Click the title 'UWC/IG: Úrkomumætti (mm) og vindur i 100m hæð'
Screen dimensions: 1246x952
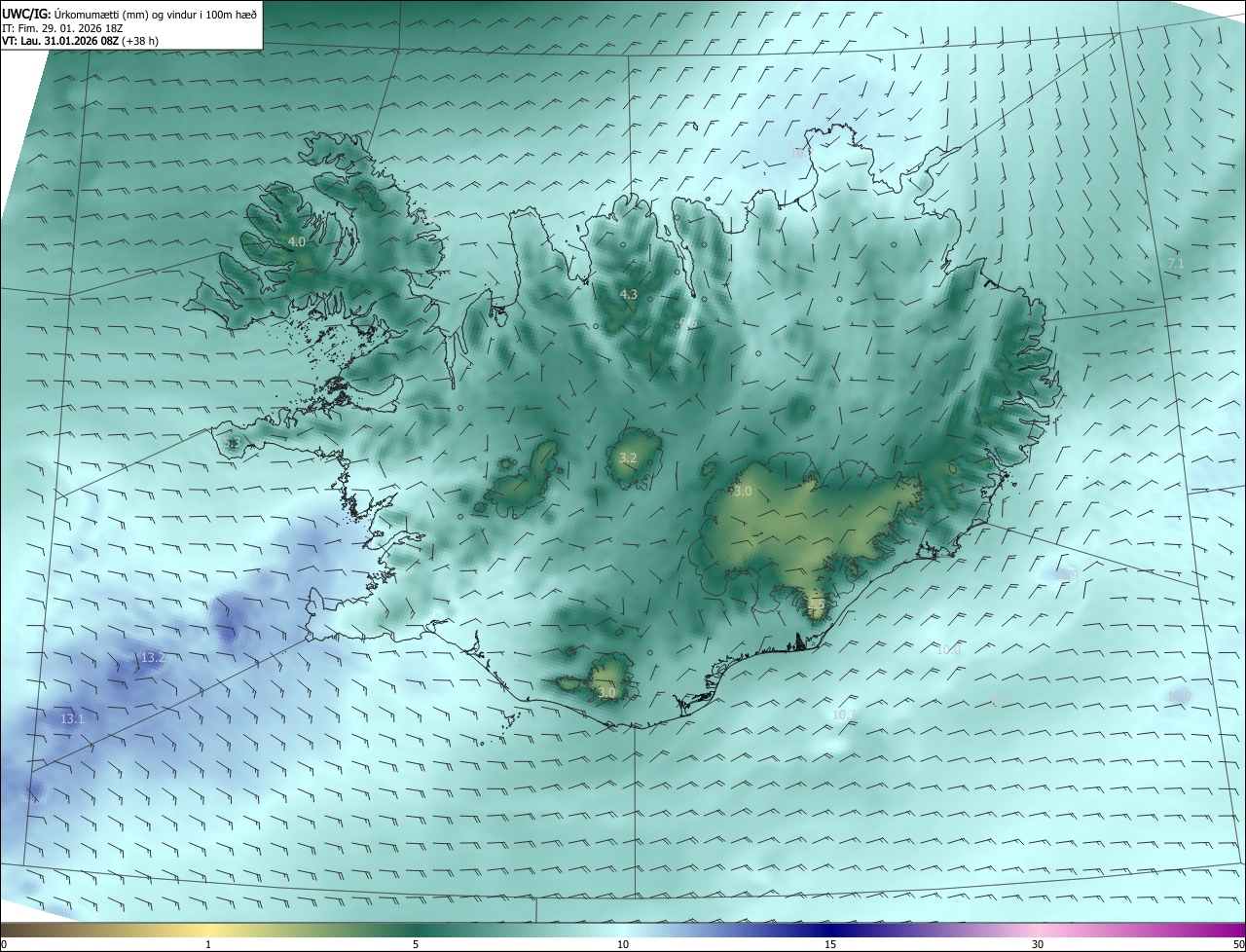click(x=128, y=13)
